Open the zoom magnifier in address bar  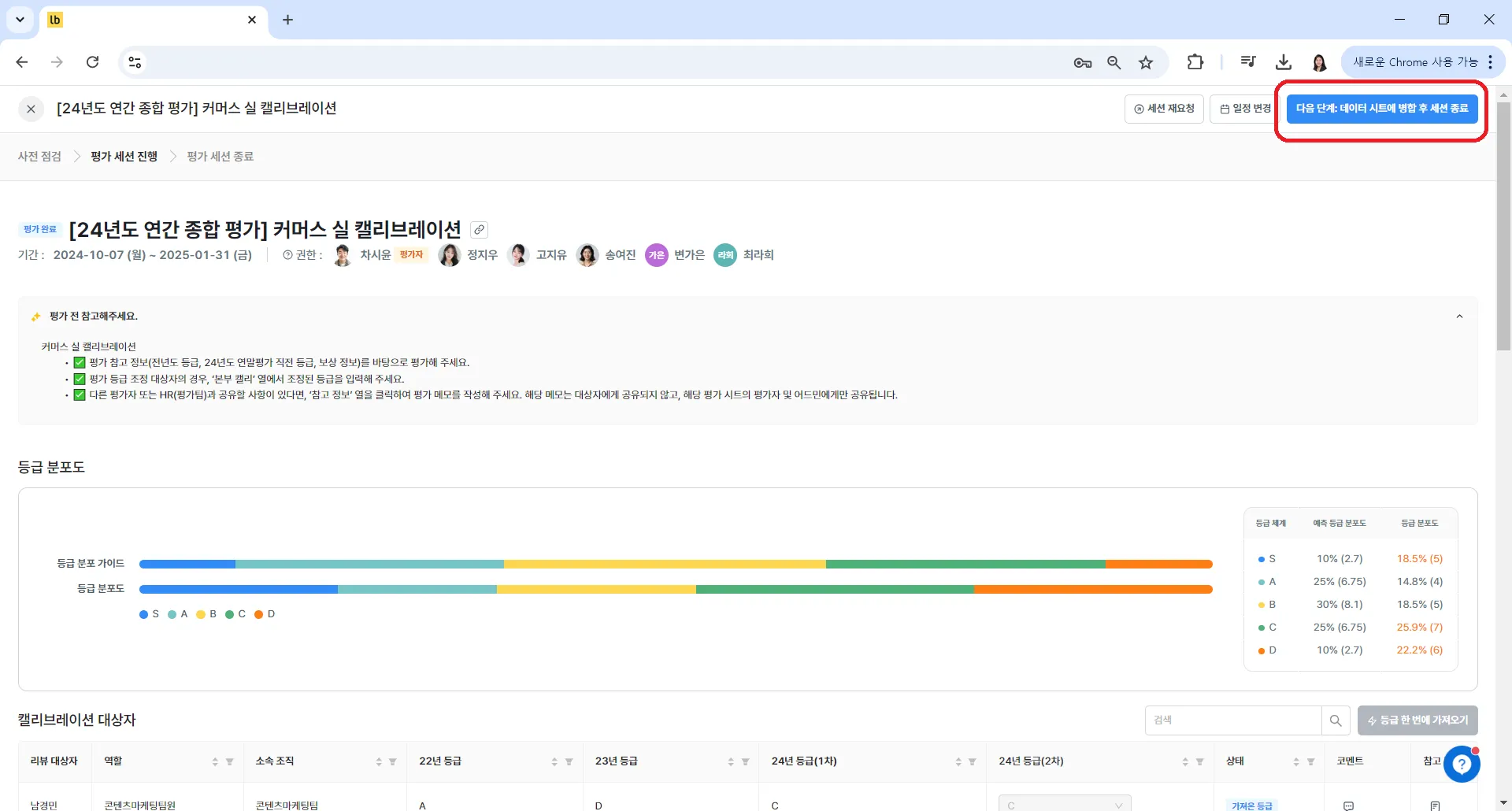point(1114,62)
